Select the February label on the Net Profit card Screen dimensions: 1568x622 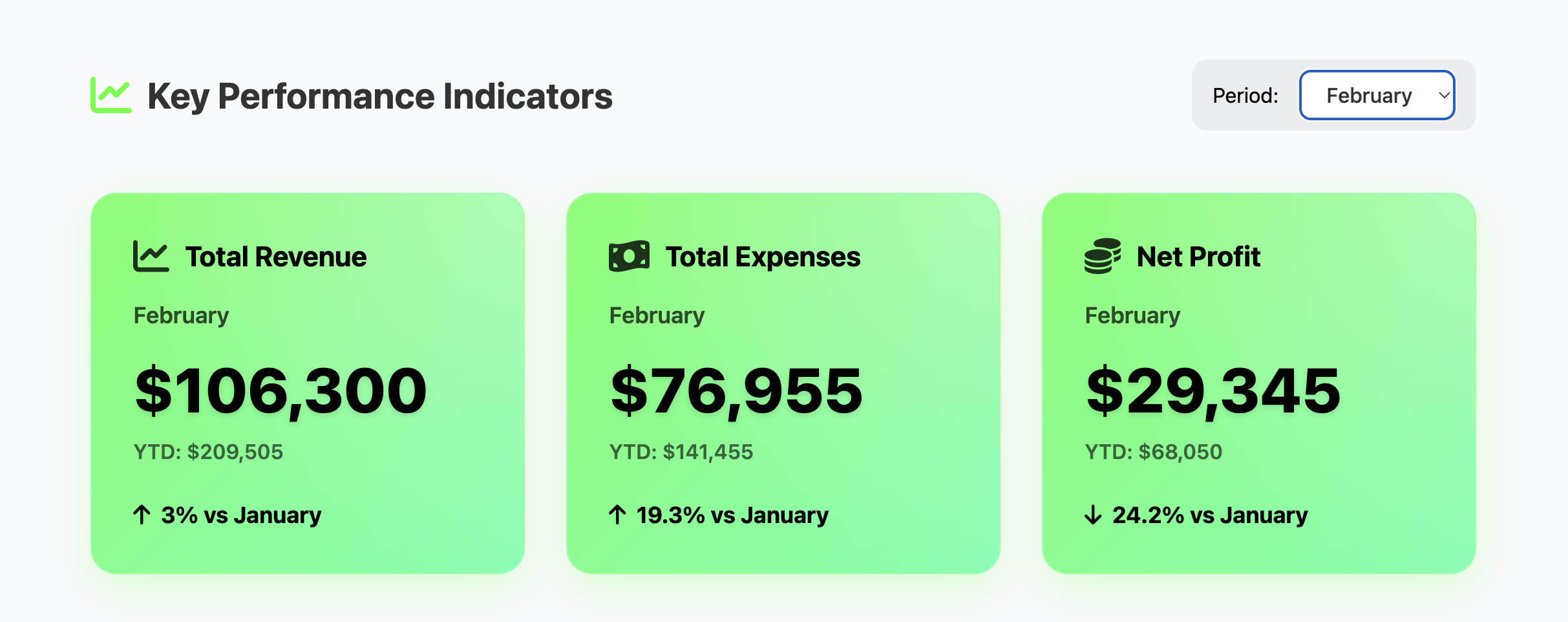click(x=1132, y=315)
